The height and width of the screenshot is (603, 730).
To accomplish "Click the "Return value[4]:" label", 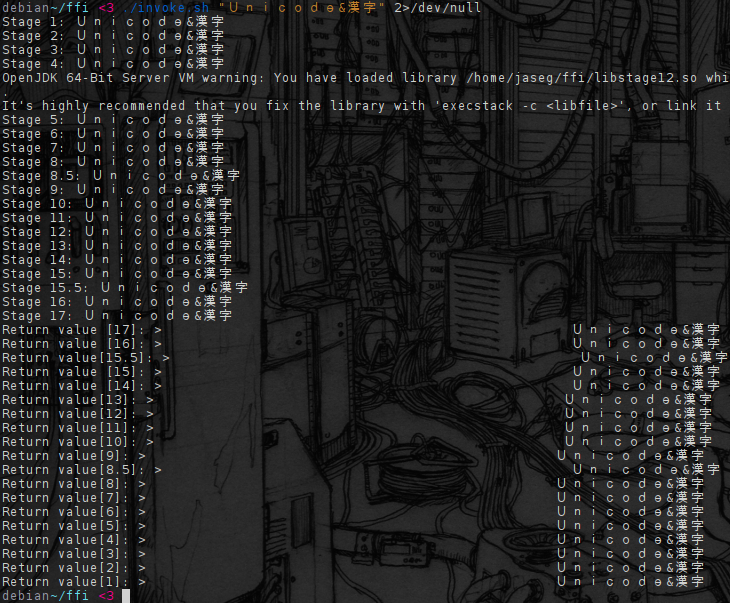I will pyautogui.click(x=66, y=540).
